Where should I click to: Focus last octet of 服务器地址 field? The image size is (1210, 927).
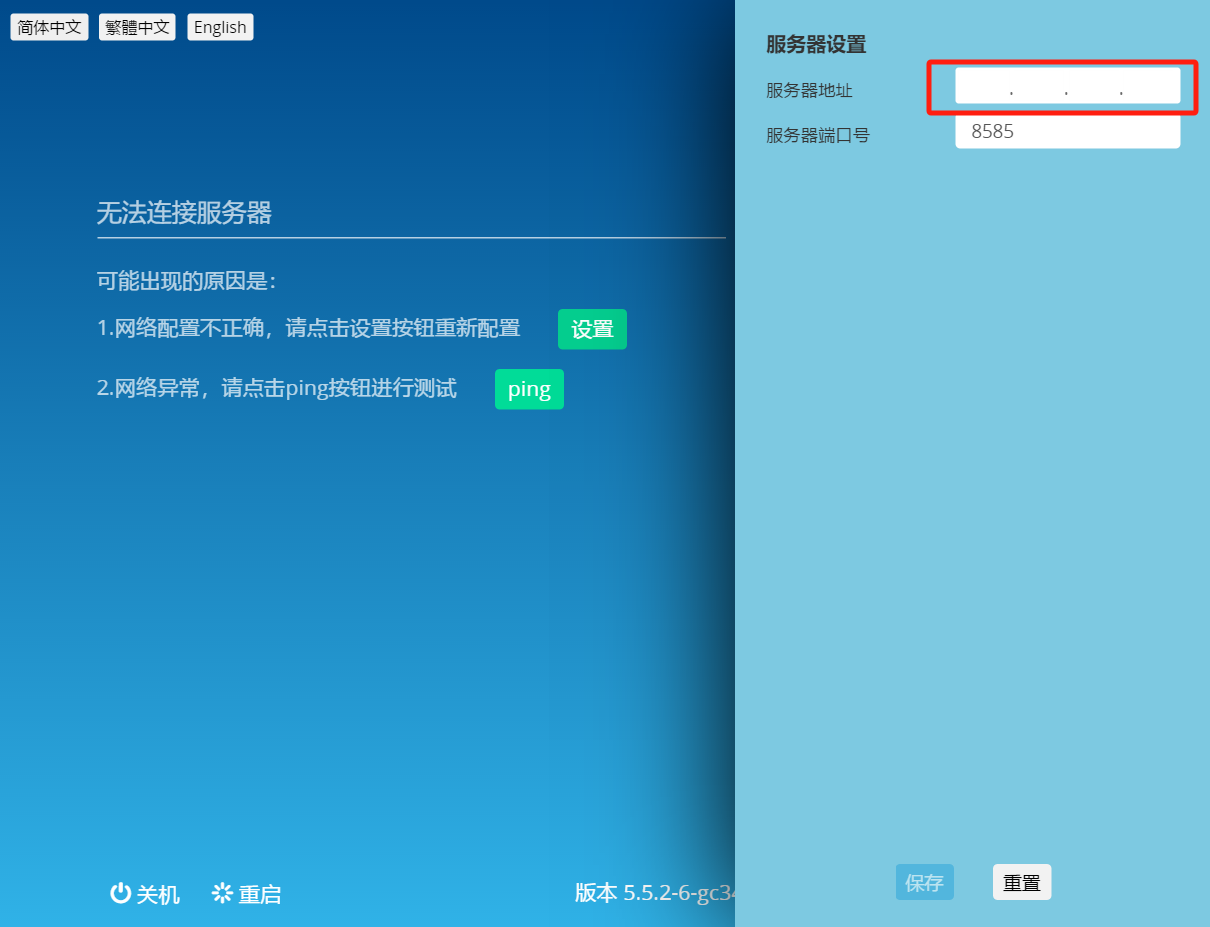click(1150, 87)
